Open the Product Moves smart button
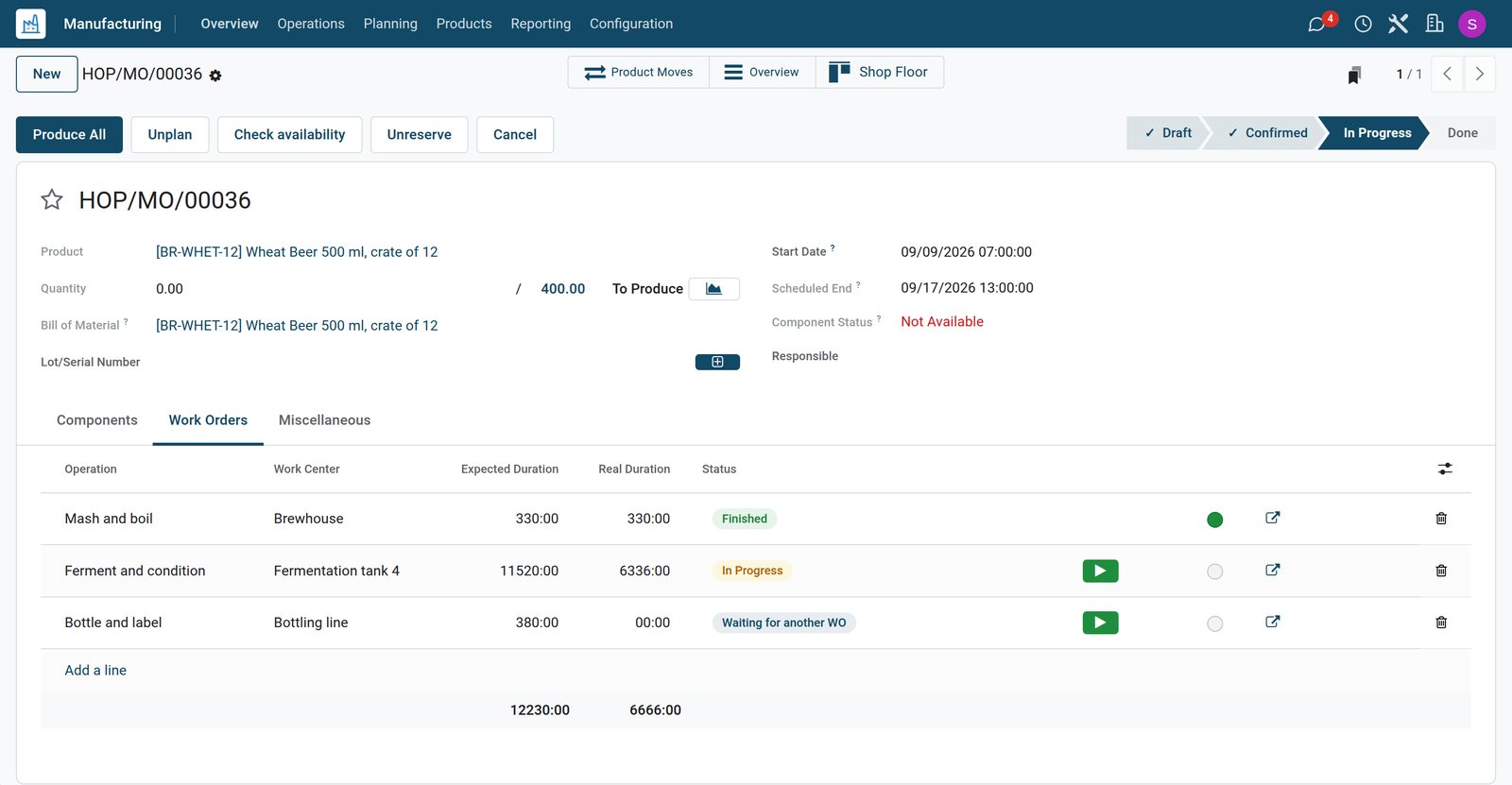 coord(639,73)
